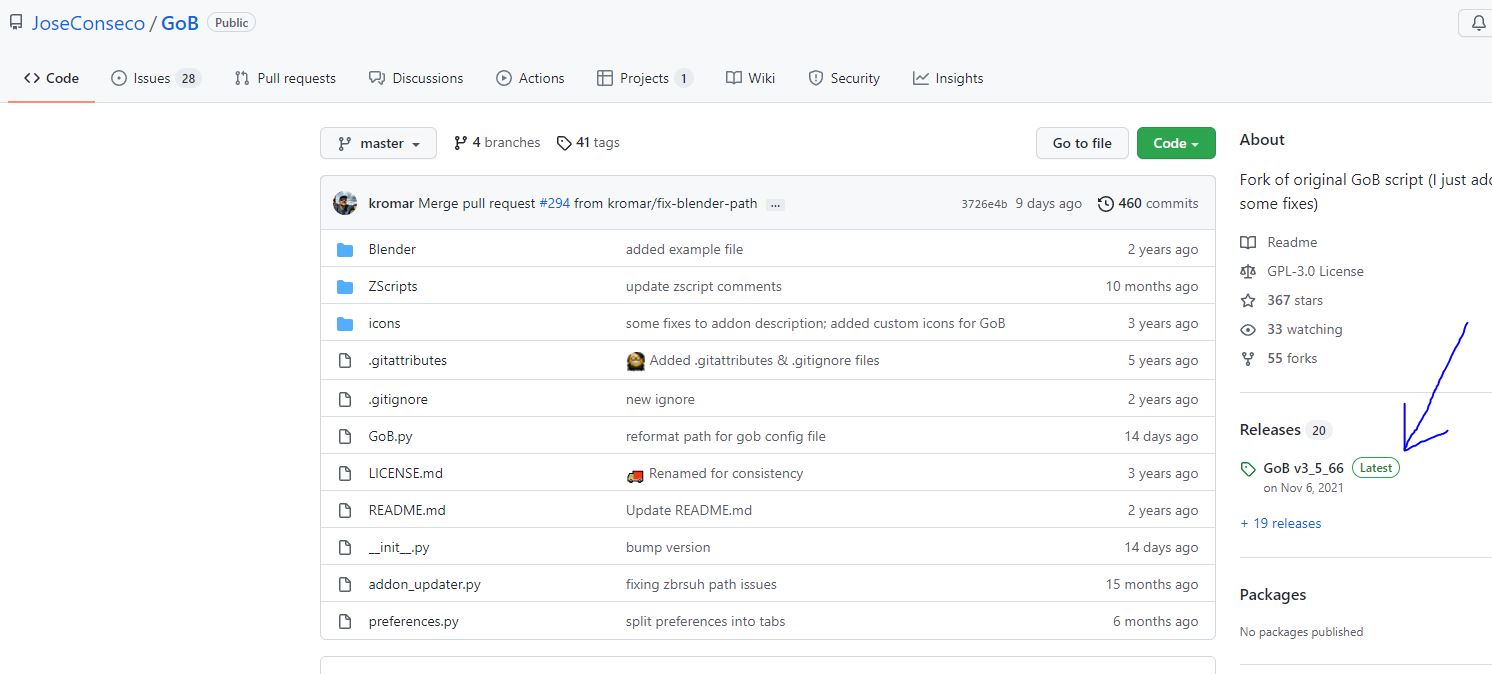
Task: Click the Releases tag icon
Action: 1247,467
